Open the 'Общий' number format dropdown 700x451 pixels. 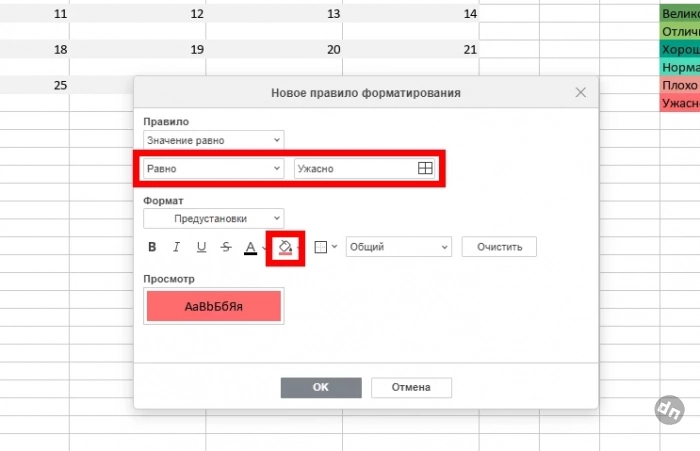coord(398,247)
